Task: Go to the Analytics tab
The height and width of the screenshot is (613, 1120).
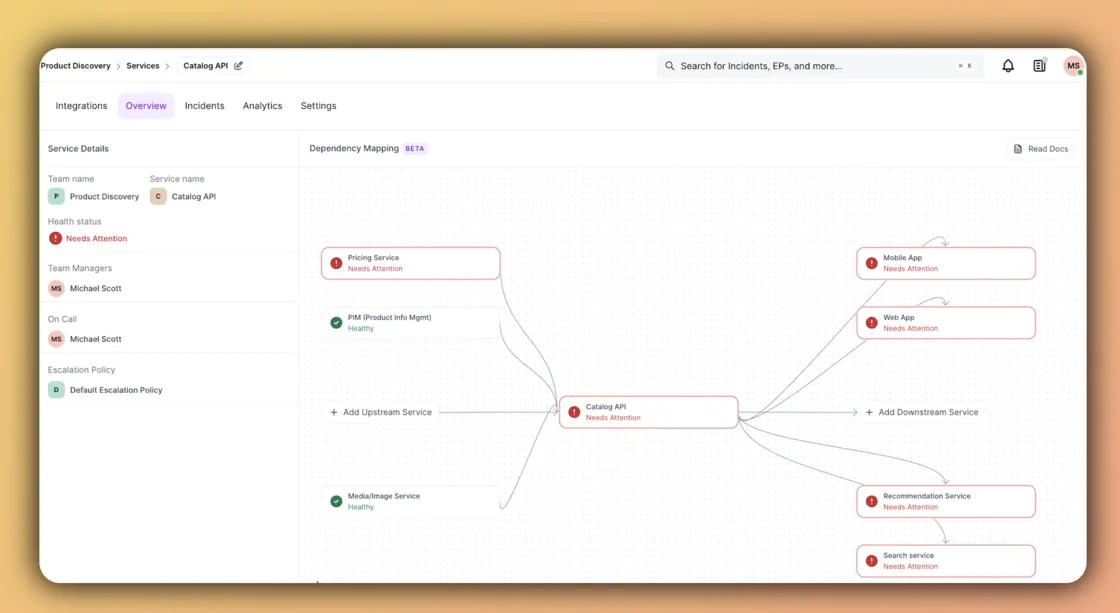Action: 262,106
